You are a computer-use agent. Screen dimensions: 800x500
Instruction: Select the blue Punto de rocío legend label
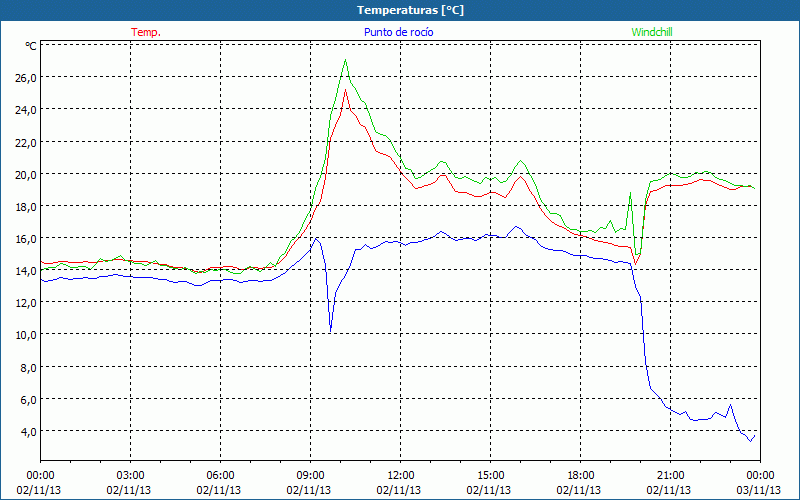398,32
